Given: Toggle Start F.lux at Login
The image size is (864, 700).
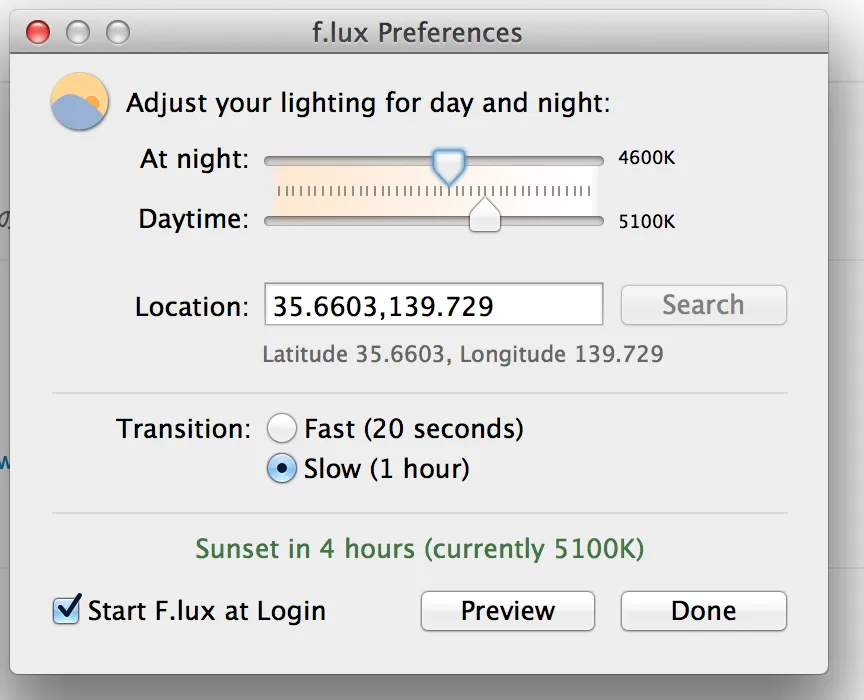Looking at the screenshot, I should (x=65, y=610).
